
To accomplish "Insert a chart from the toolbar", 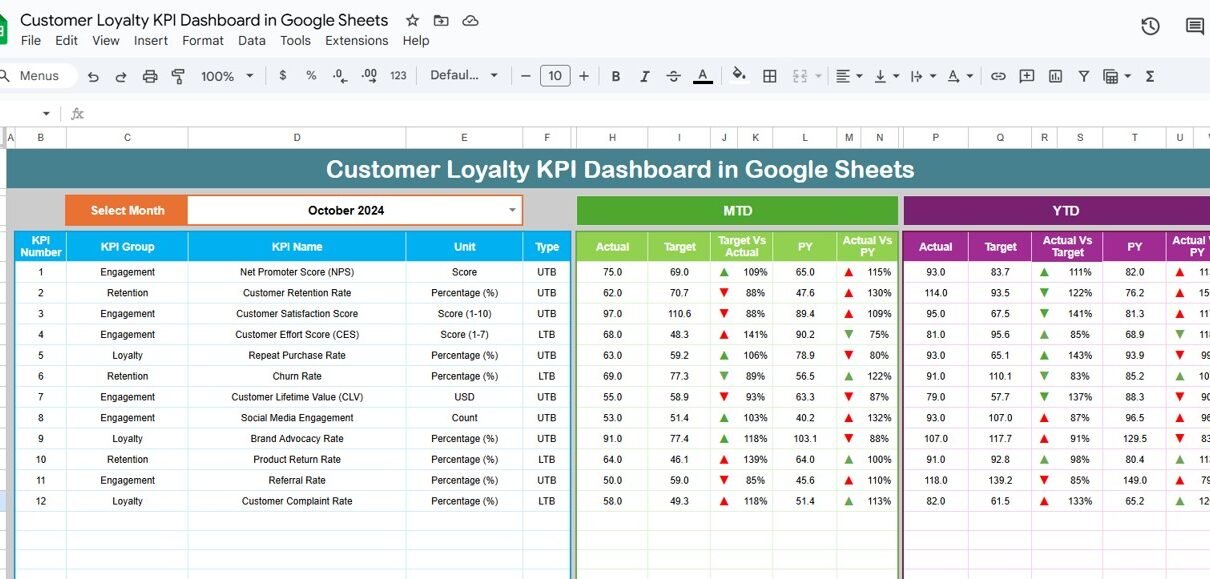I will [x=1055, y=76].
